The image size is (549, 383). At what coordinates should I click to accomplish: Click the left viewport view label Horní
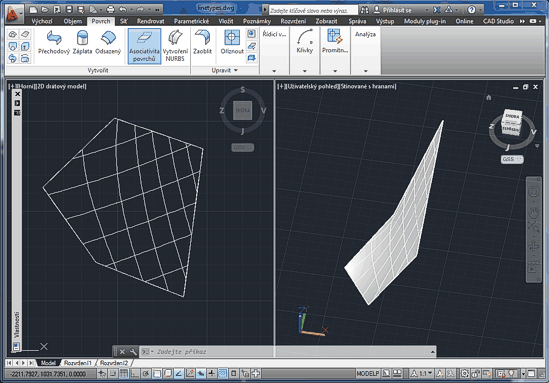point(26,86)
